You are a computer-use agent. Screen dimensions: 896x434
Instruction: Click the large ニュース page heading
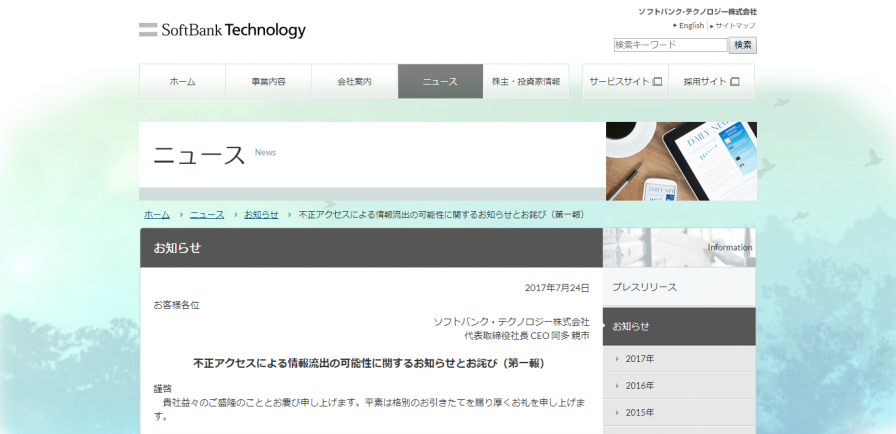click(x=199, y=155)
